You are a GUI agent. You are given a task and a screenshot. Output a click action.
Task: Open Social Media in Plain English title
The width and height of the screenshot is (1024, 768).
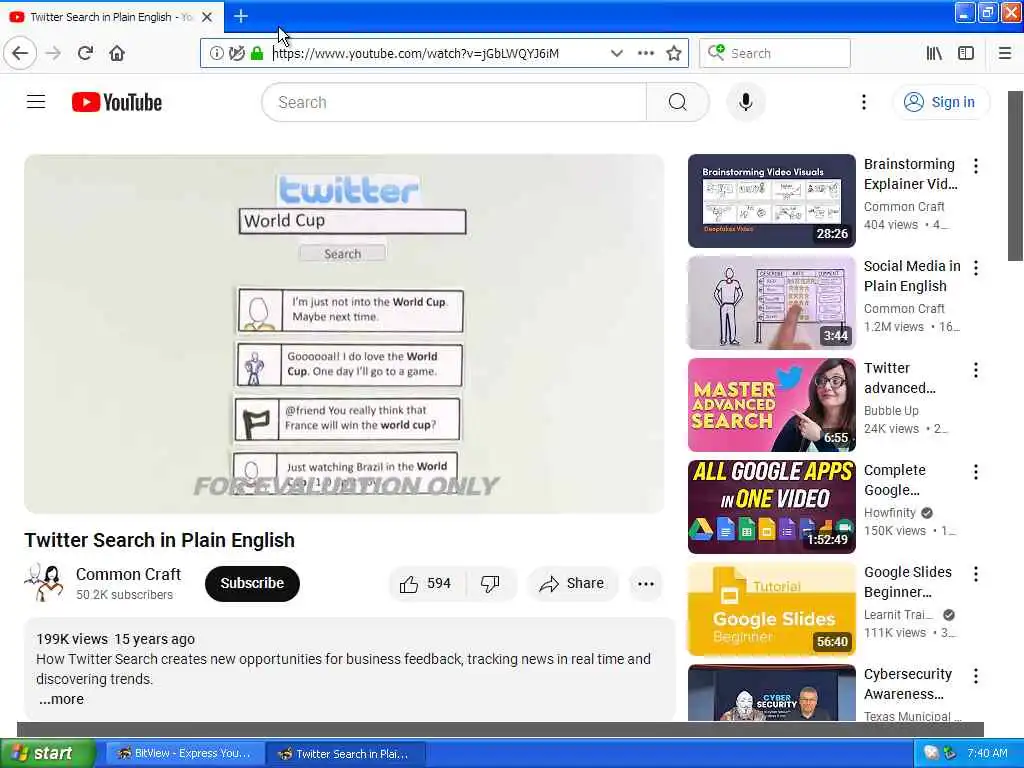(912, 276)
